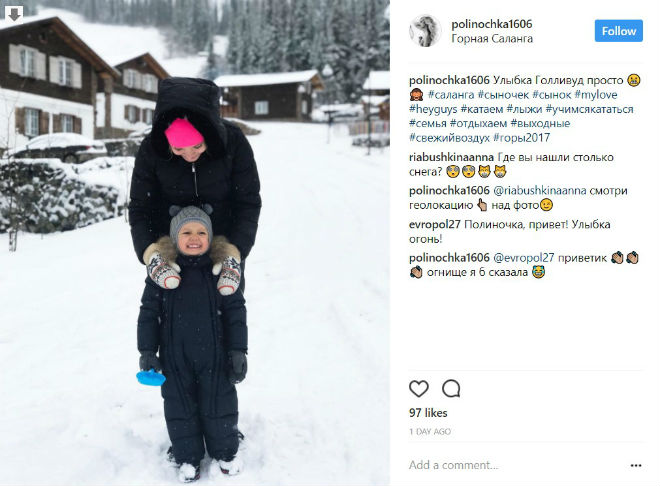Open location Горная Саланга
Screen dimensions: 660x486
pyautogui.click(x=492, y=39)
